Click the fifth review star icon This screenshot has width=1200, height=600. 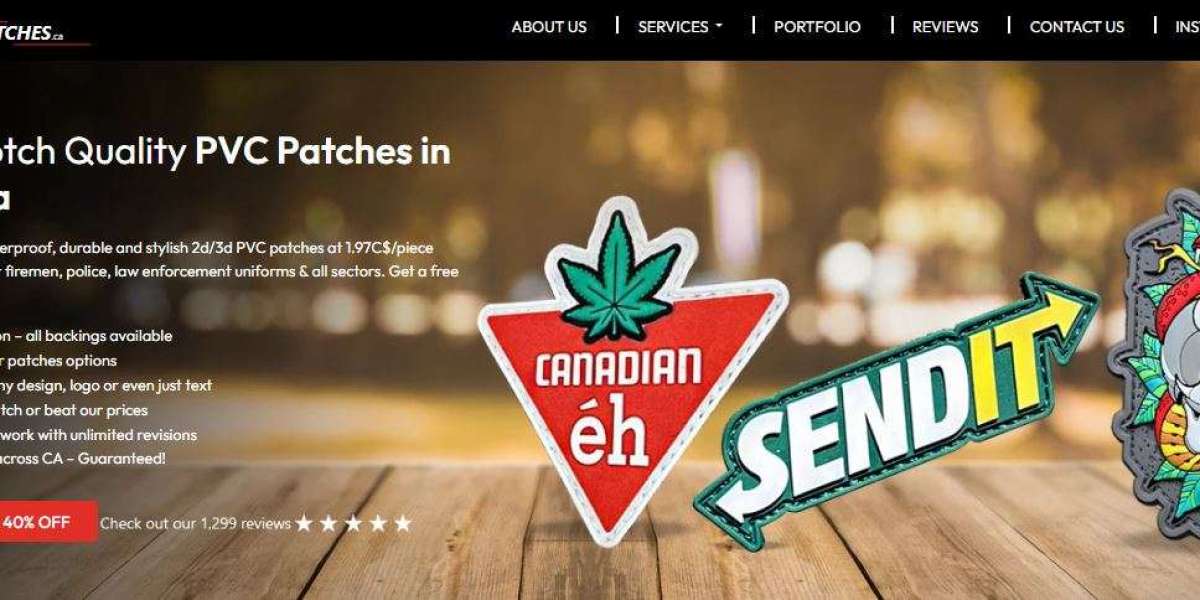pos(402,523)
